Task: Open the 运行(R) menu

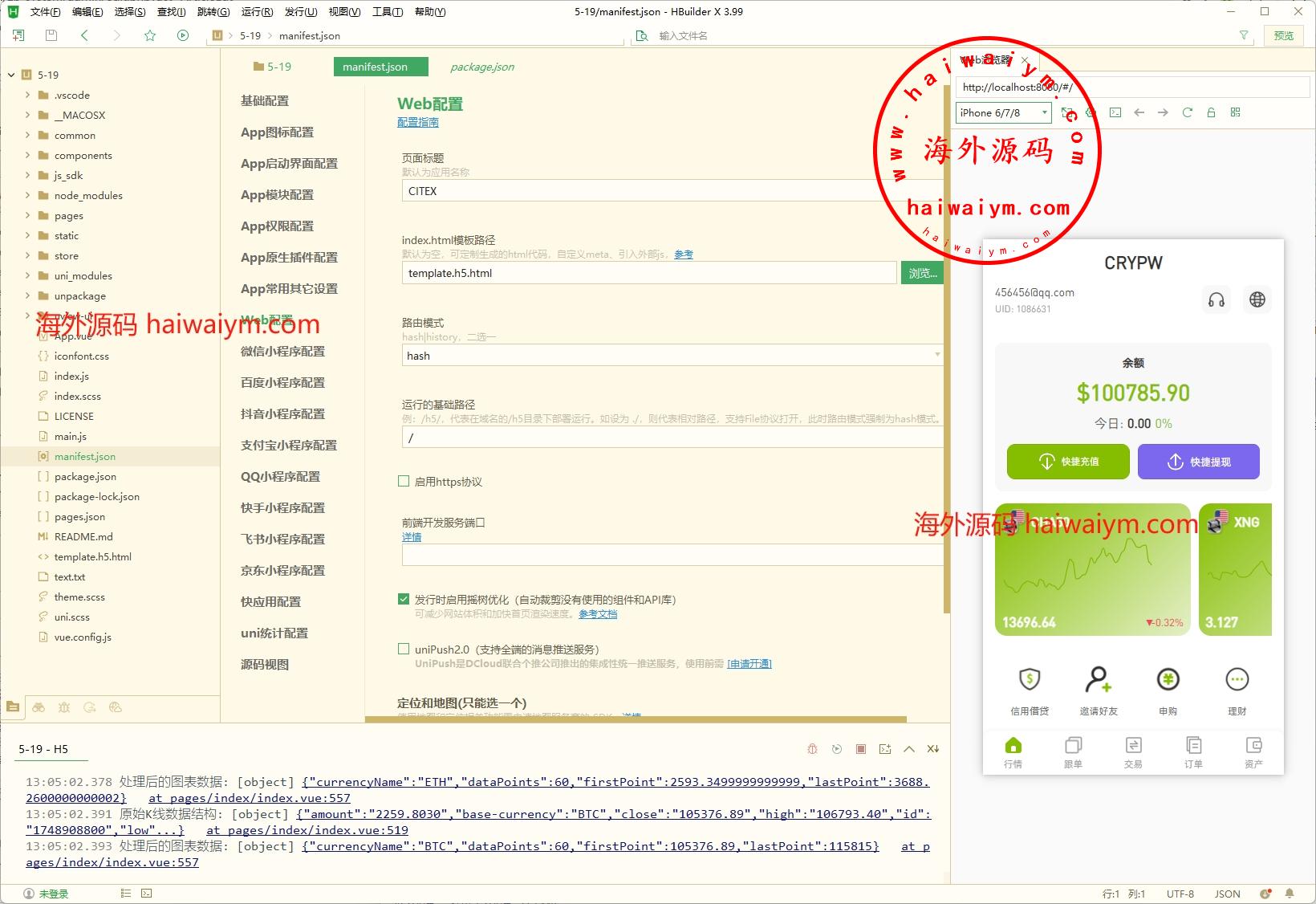Action: click(257, 12)
